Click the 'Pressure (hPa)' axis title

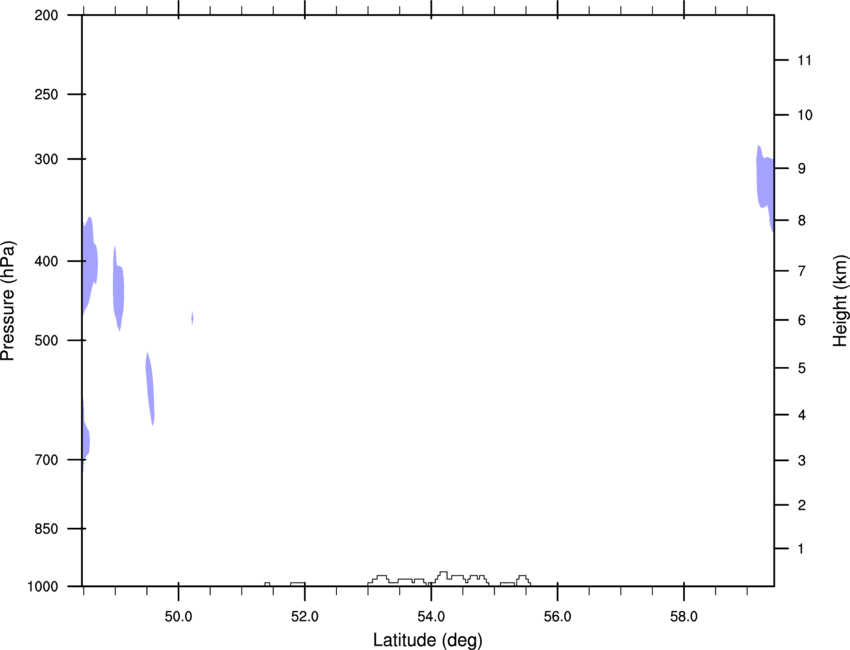pyautogui.click(x=8, y=301)
